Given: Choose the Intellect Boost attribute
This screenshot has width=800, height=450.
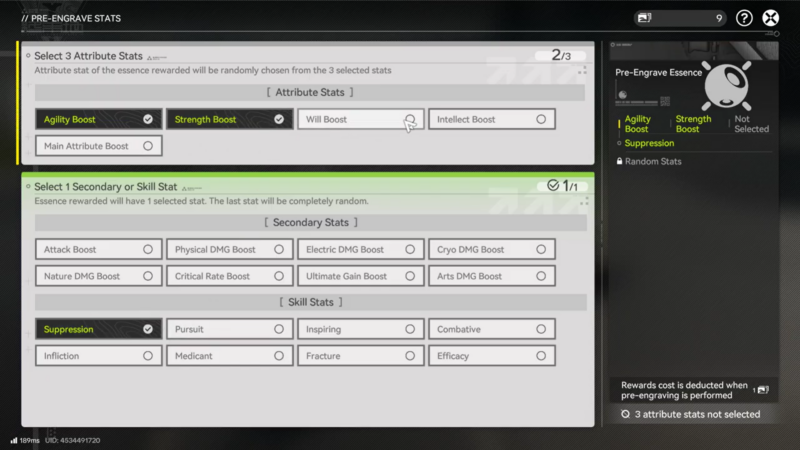Looking at the screenshot, I should (x=491, y=119).
